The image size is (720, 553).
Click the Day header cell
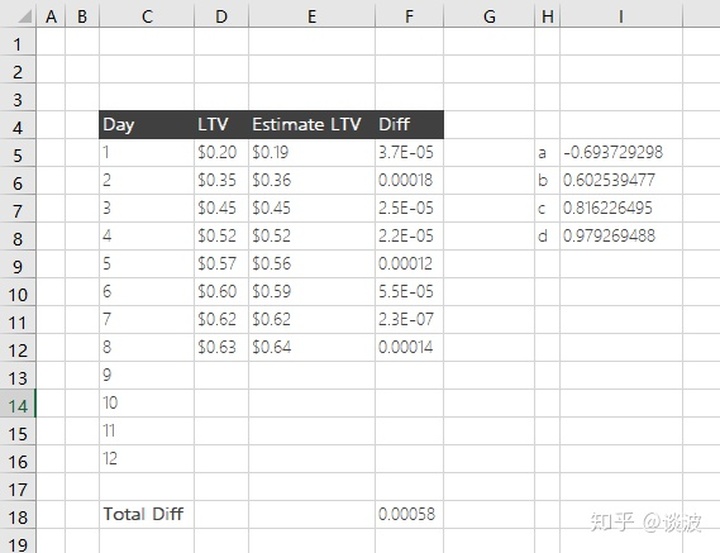pos(147,125)
